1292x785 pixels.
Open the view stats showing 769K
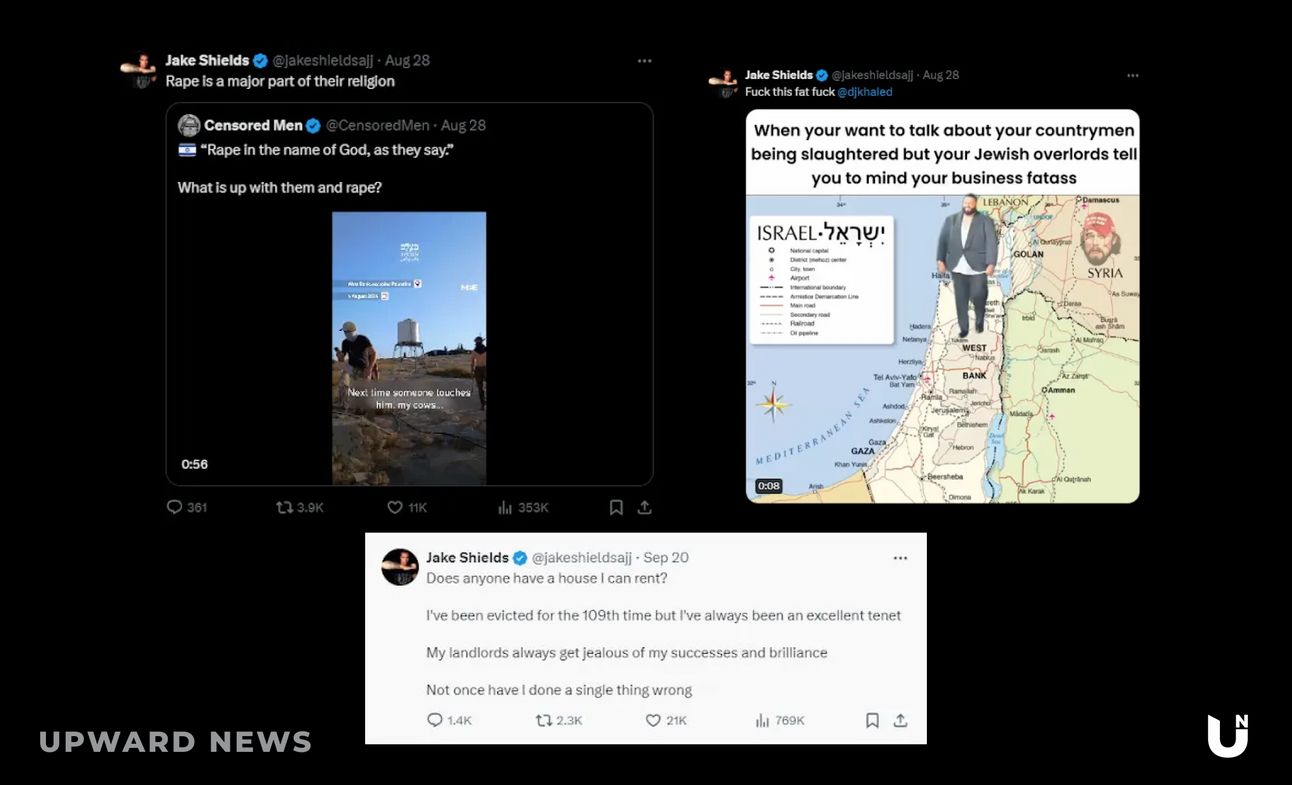[762, 720]
